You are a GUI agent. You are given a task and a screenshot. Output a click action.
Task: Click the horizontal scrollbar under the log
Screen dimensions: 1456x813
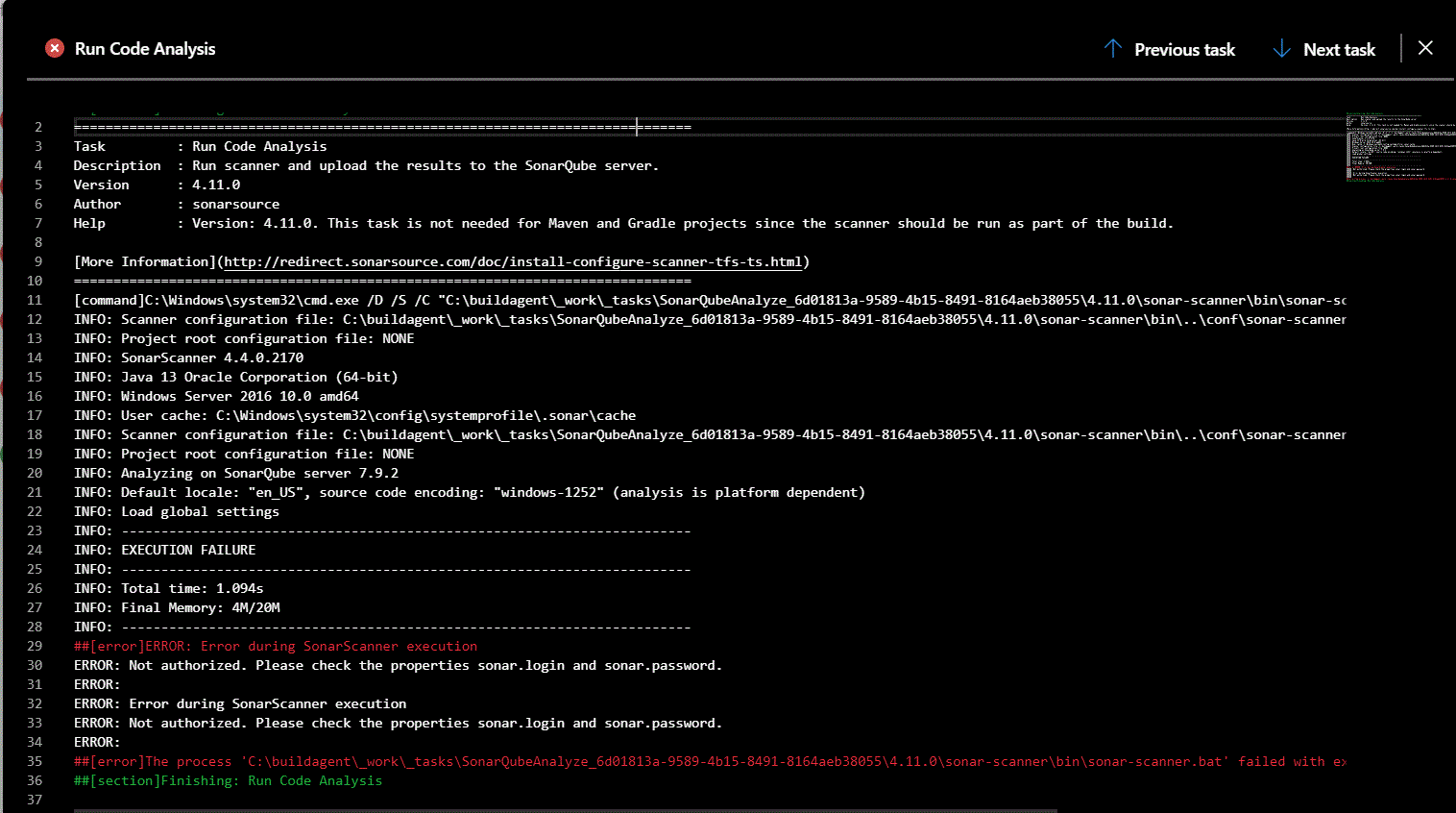pyautogui.click(x=565, y=810)
